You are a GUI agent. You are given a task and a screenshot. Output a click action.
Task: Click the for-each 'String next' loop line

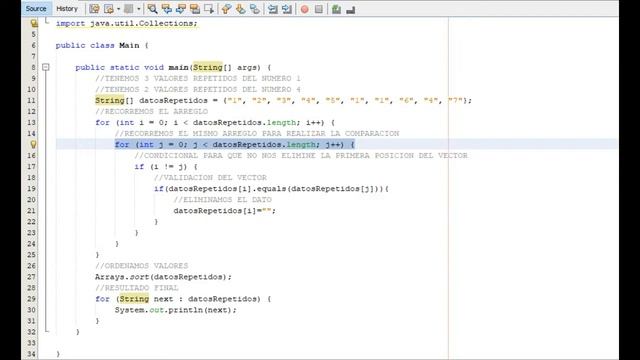(x=183, y=299)
